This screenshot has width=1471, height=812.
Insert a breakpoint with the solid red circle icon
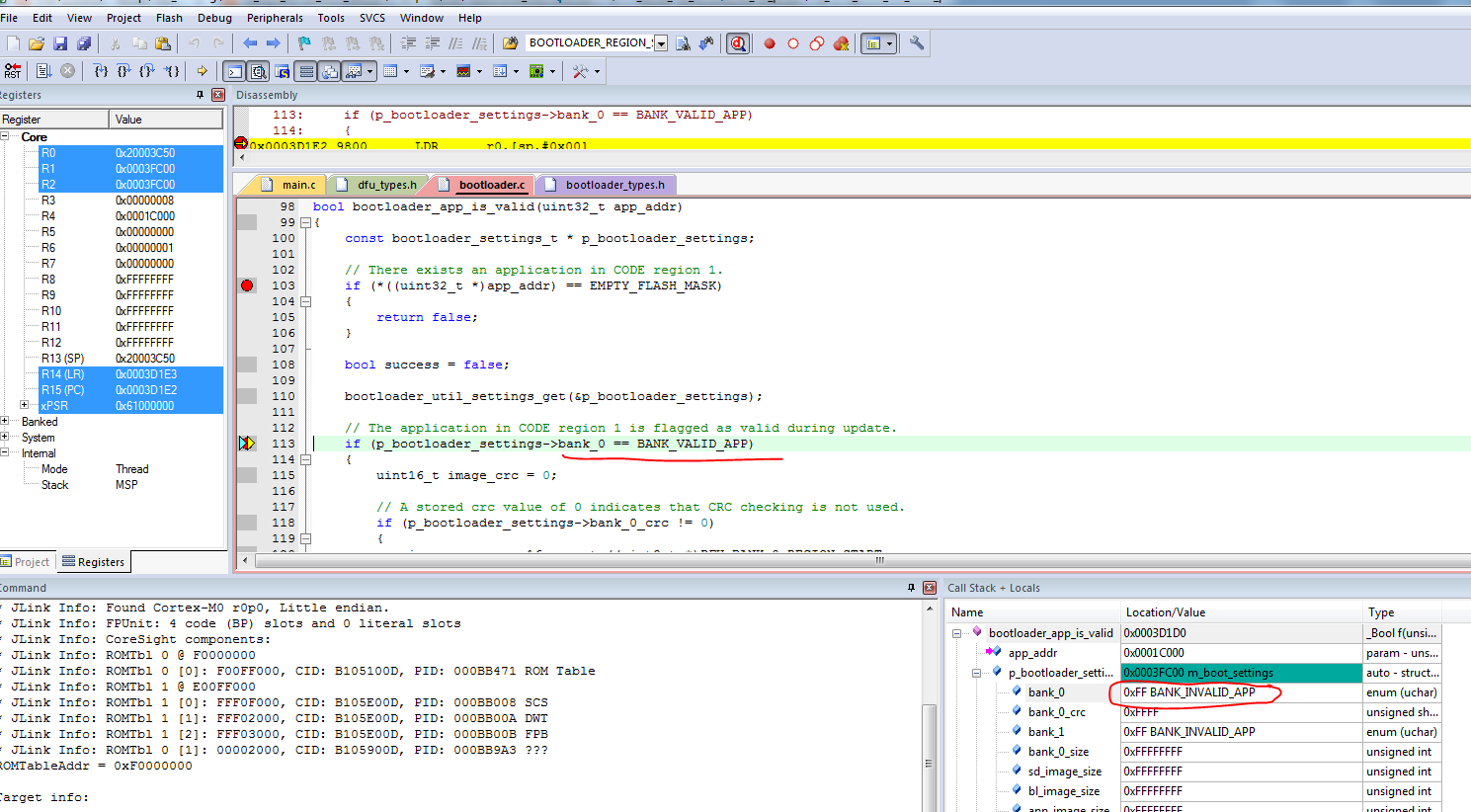point(770,43)
